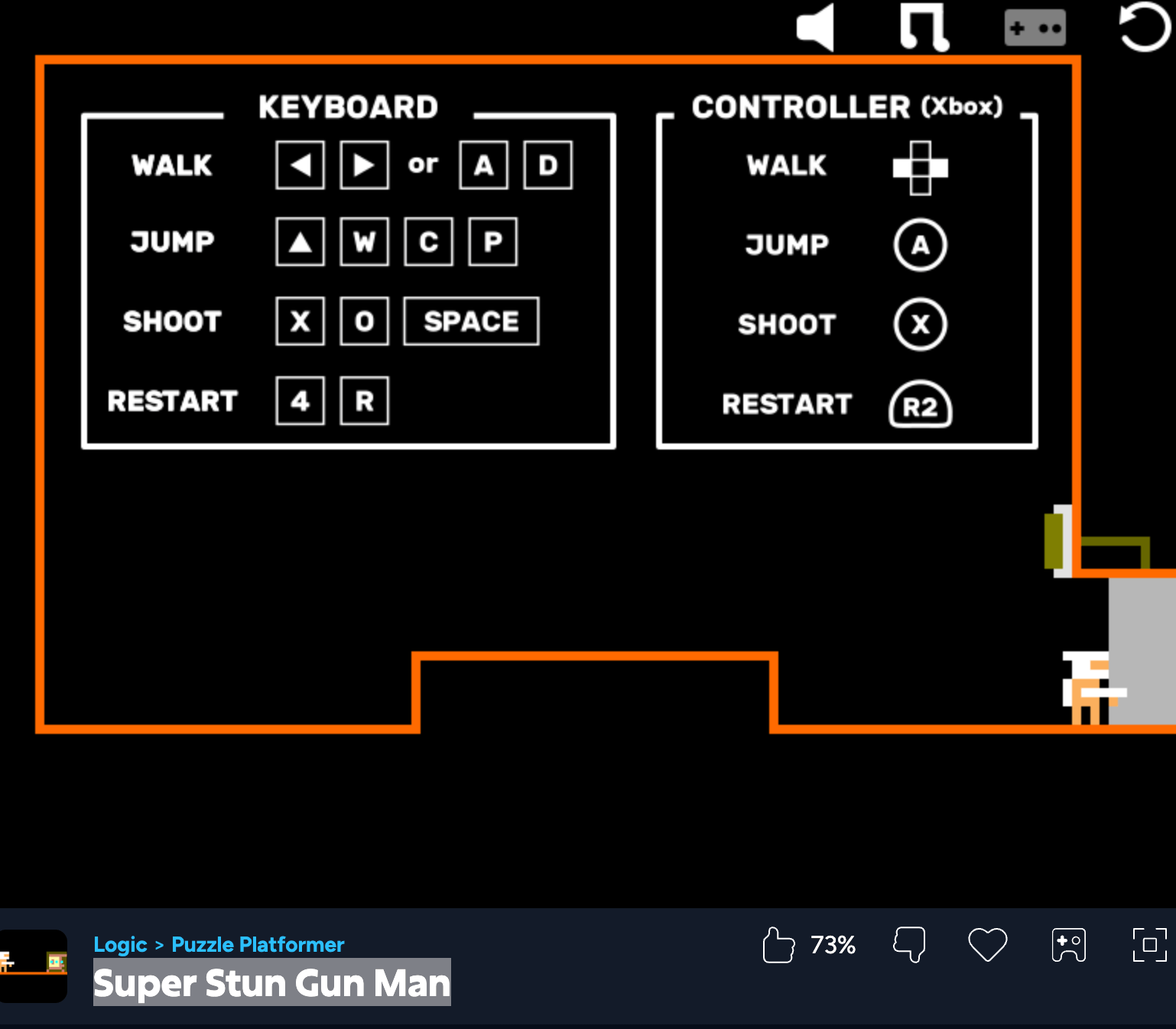Click the R2 restart controller button
Image resolution: width=1176 pixels, height=1029 pixels.
(920, 405)
